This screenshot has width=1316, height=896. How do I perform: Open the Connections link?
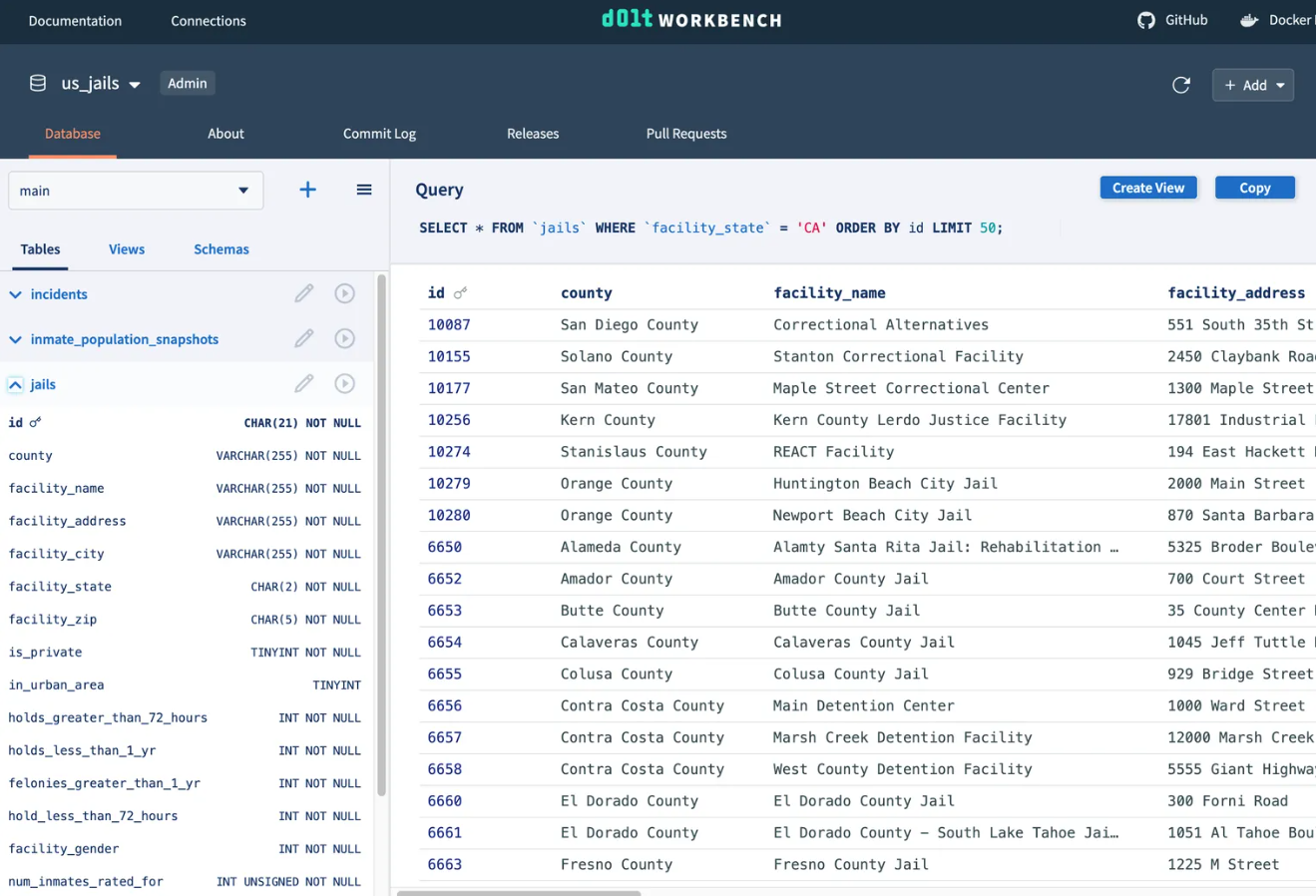pos(209,21)
